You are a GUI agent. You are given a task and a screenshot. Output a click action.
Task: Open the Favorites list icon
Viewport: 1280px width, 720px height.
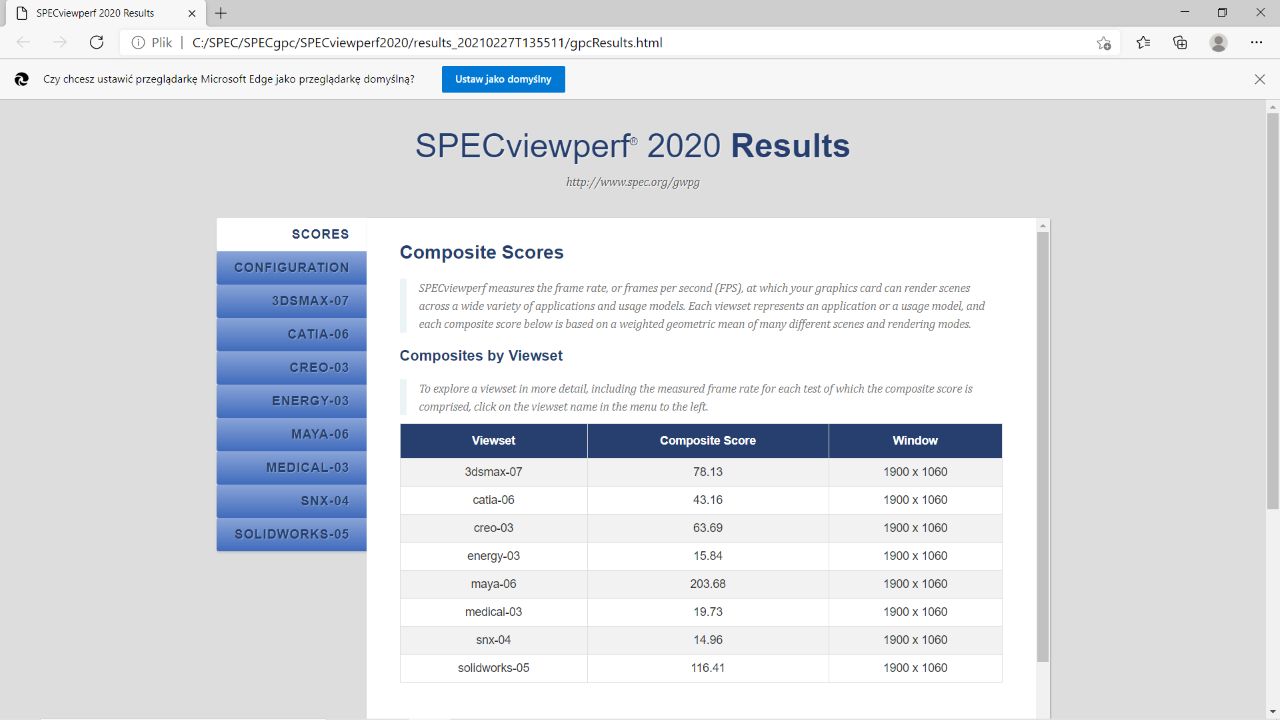(1144, 42)
